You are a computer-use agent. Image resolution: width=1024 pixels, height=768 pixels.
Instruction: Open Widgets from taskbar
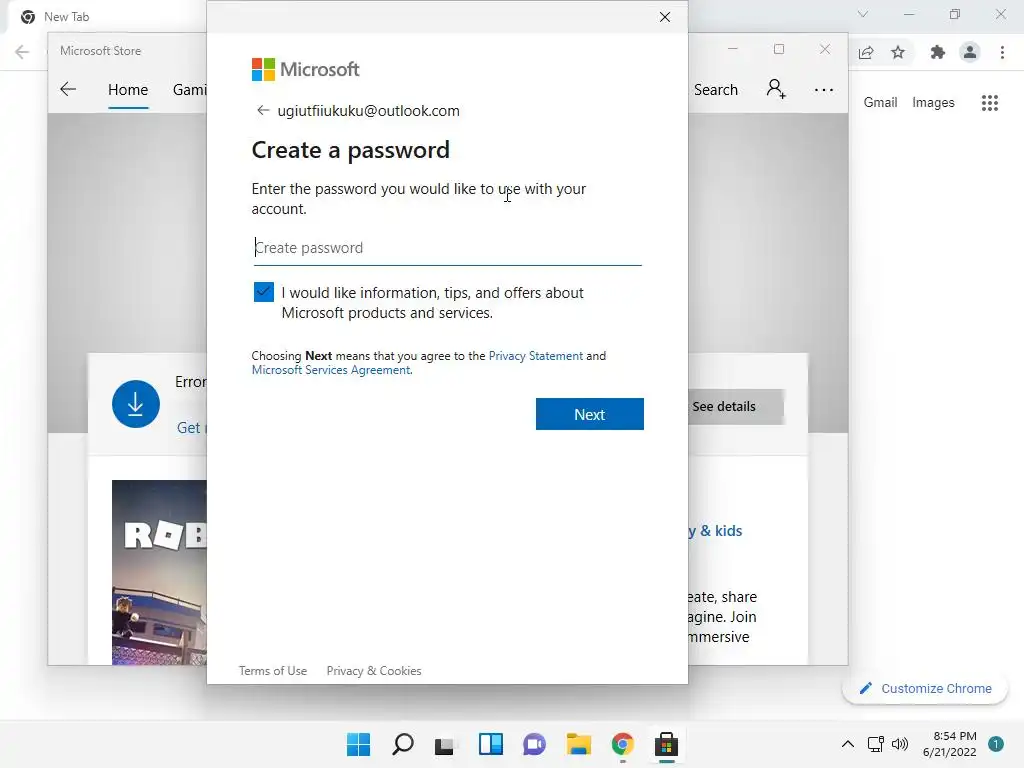coord(490,744)
